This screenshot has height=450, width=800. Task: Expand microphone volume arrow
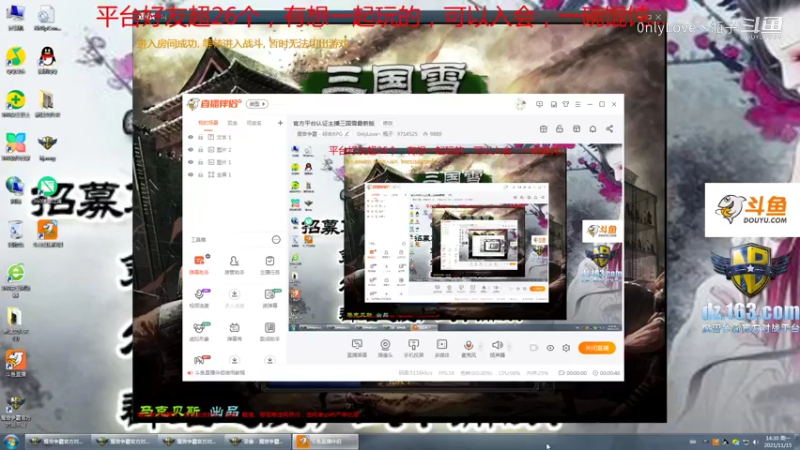pos(480,347)
